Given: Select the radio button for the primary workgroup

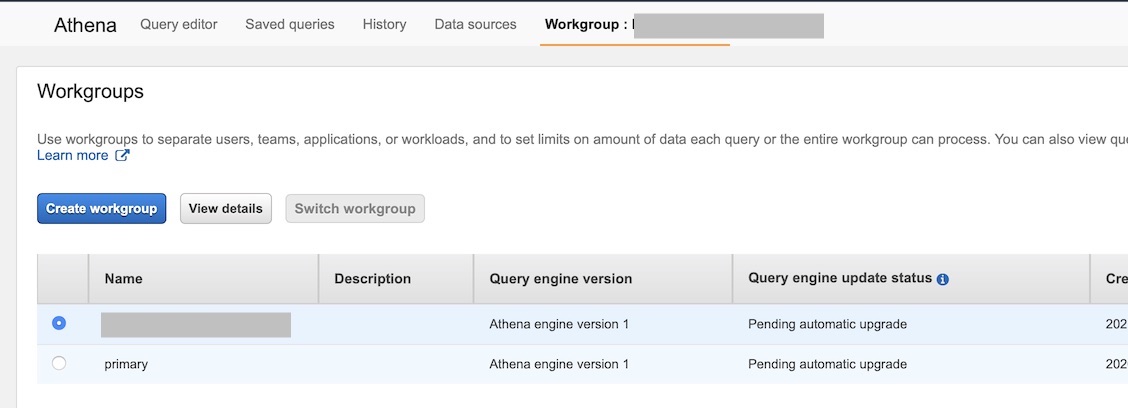Looking at the screenshot, I should pyautogui.click(x=59, y=363).
